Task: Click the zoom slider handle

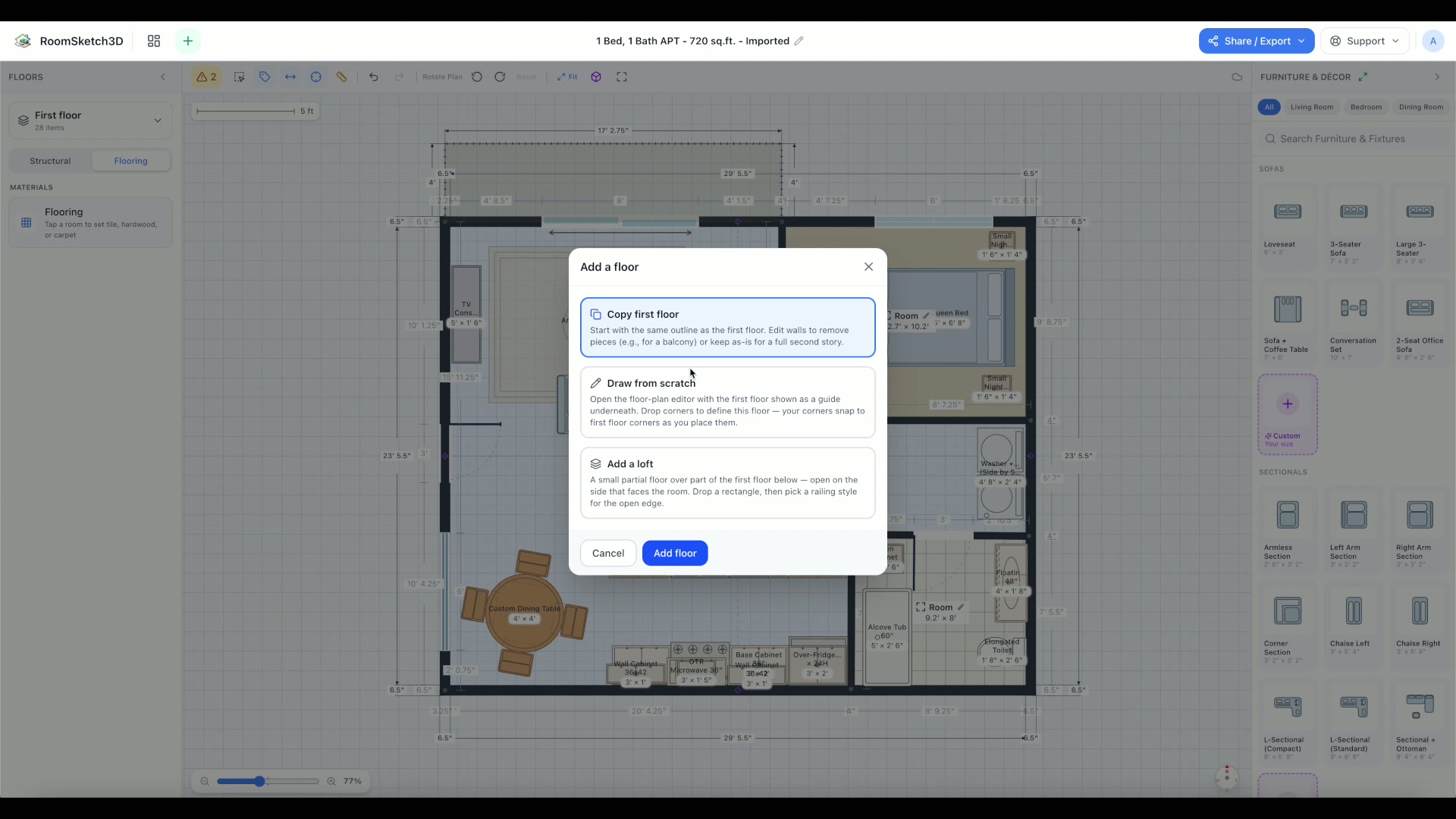Action: (x=259, y=781)
